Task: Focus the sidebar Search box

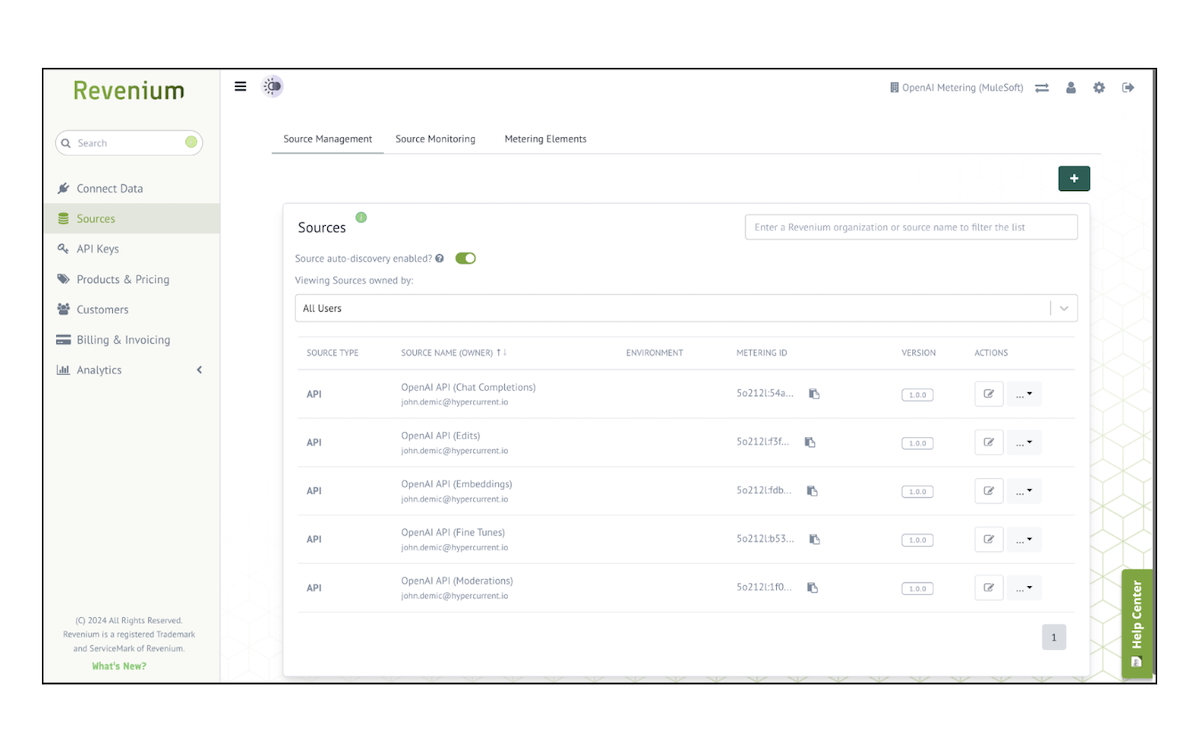Action: click(129, 143)
